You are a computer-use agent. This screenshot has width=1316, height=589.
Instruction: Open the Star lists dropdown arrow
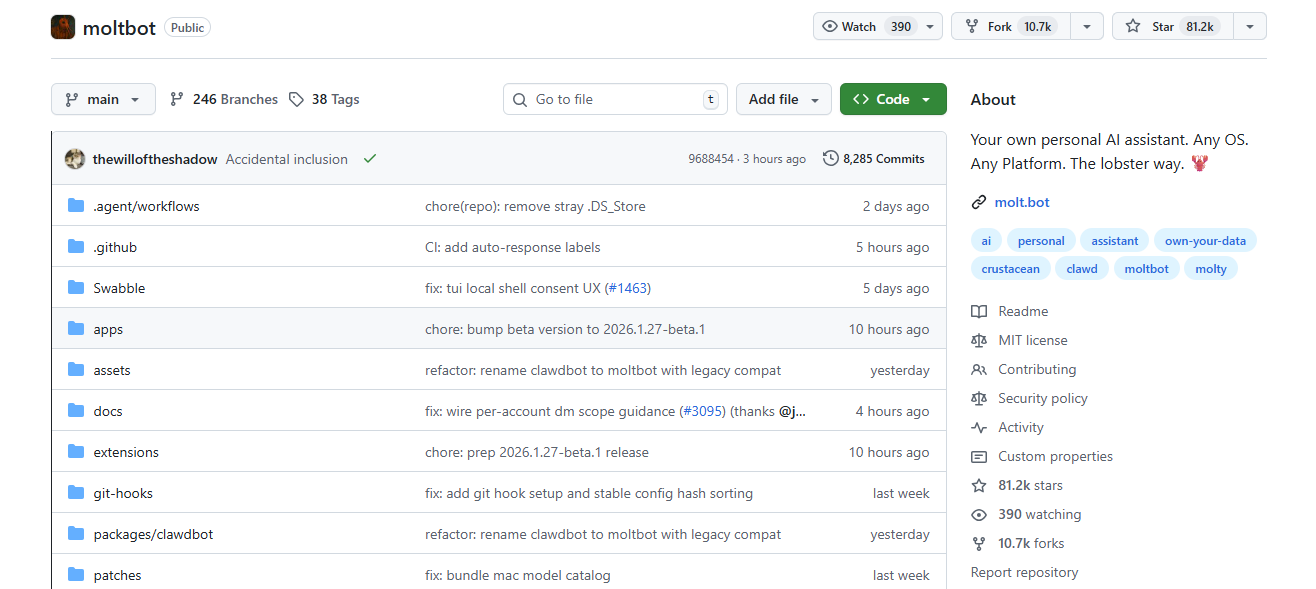coord(1250,27)
